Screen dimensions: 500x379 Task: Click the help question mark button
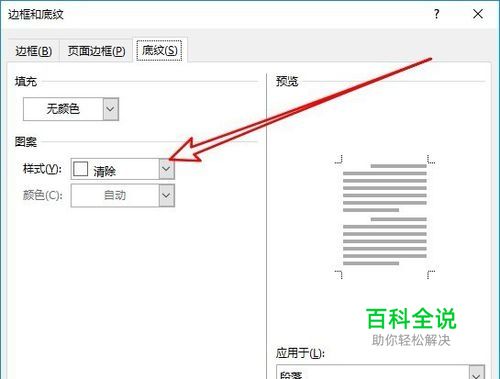pyautogui.click(x=437, y=14)
